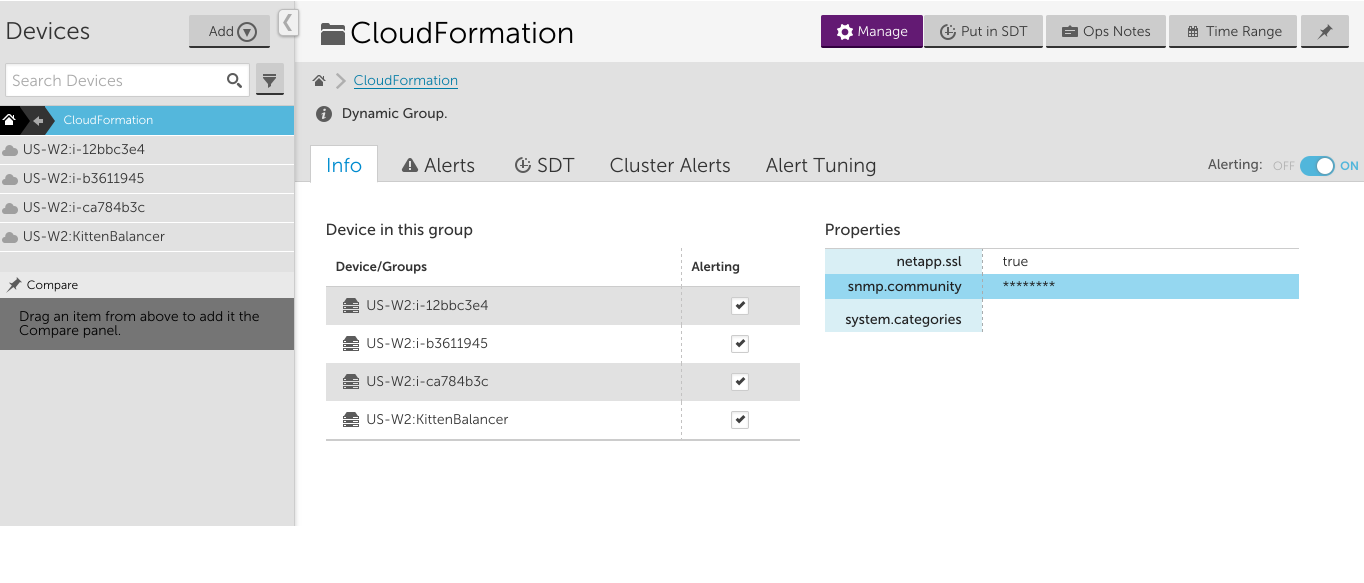Select US-W2:i-ca784b3c in the sidebar

(x=147, y=208)
